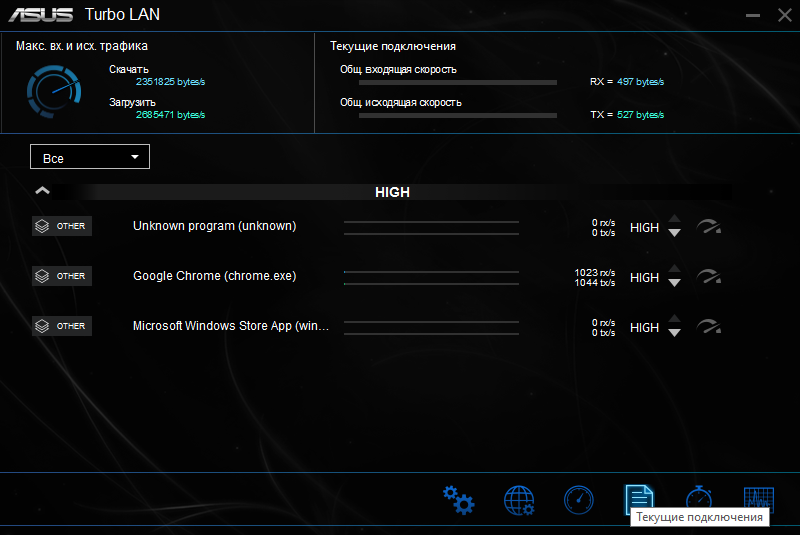The image size is (800, 535).
Task: Close the Turbo LAN window
Action: pos(785,15)
